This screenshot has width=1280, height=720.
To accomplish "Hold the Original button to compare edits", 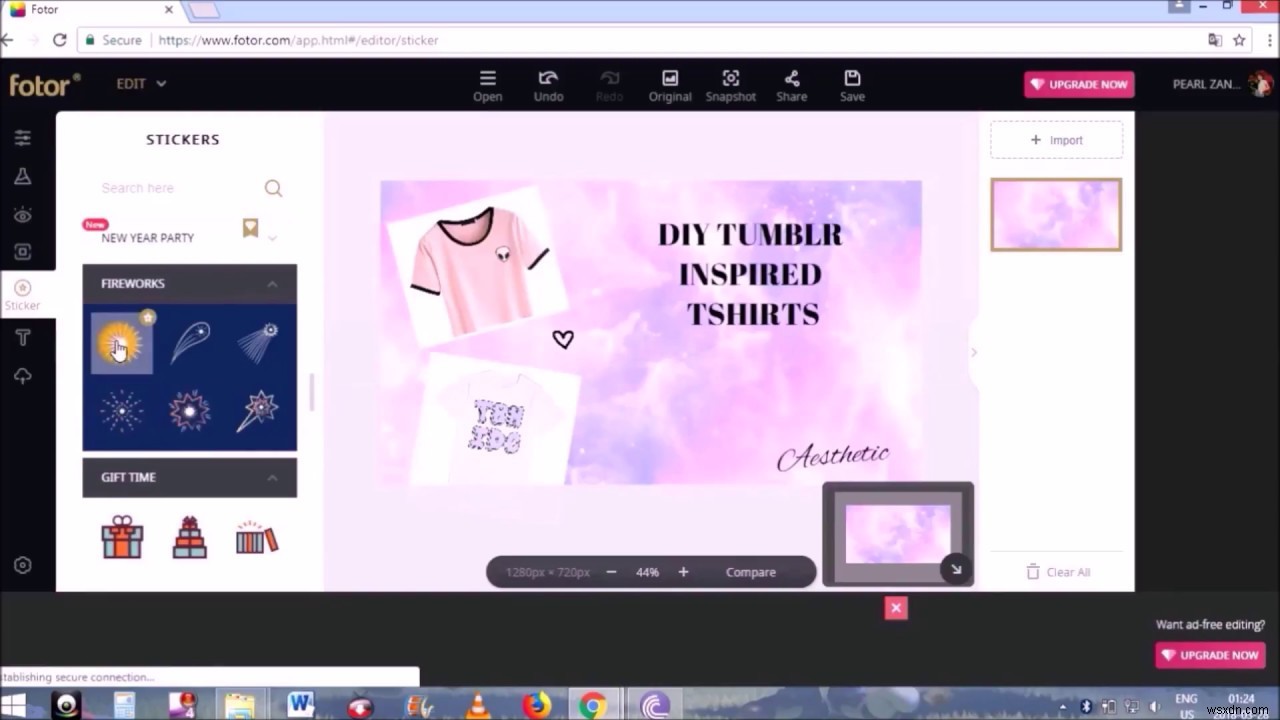I will coord(670,85).
